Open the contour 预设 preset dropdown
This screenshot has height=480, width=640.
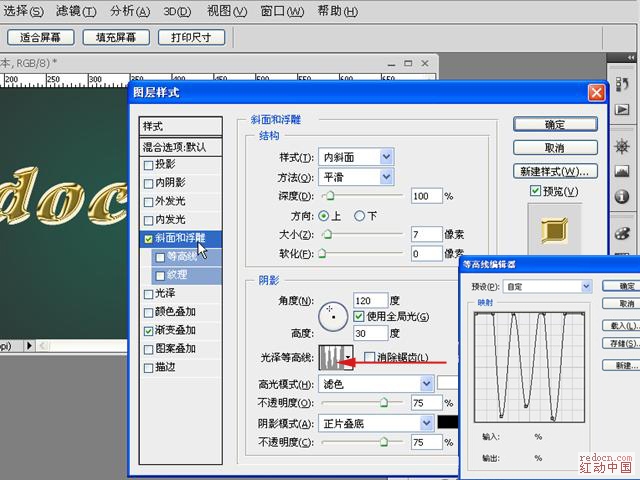586,286
